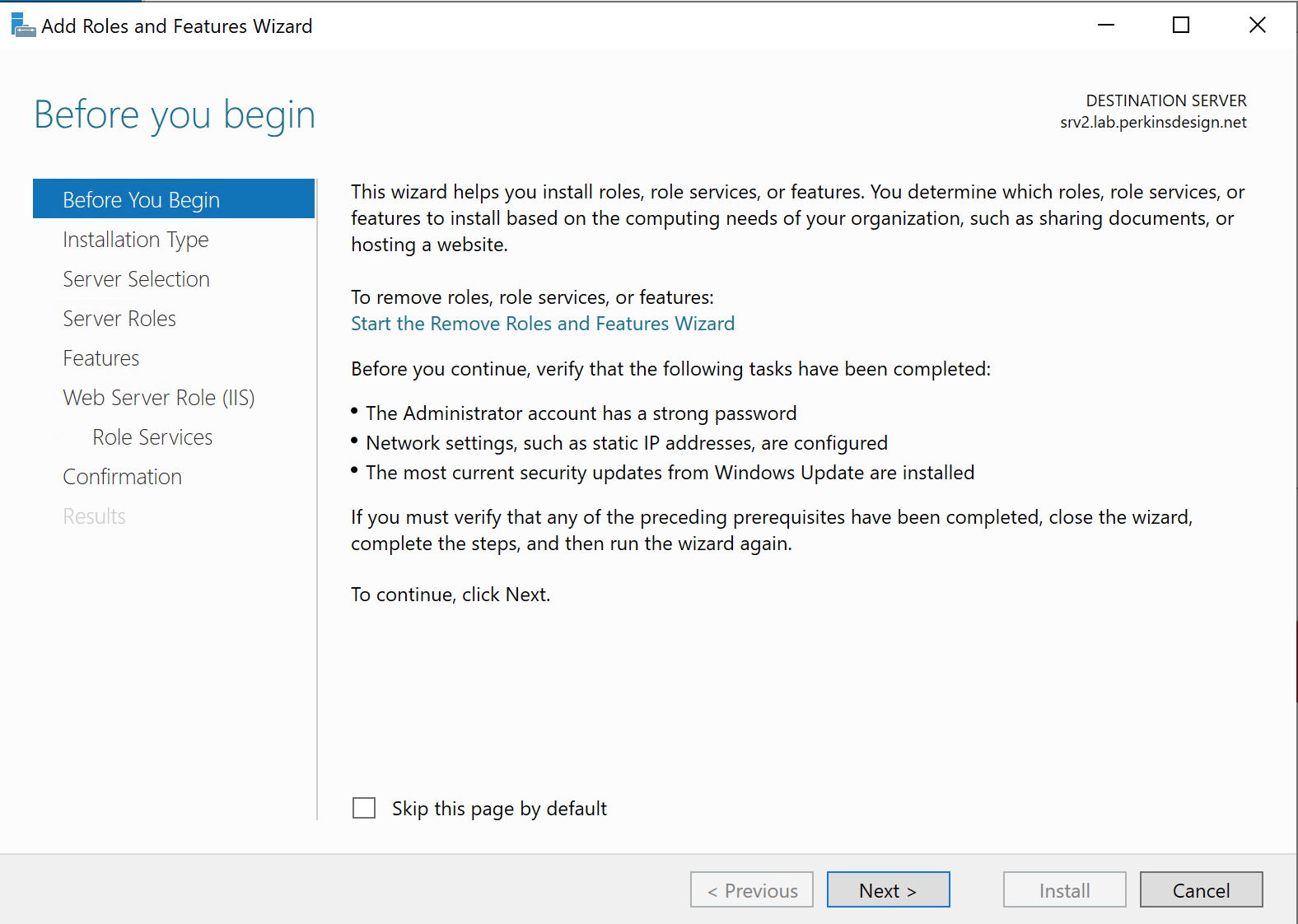The height and width of the screenshot is (924, 1298).
Task: Close the Add Roles and Features Wizard
Action: coord(1257,26)
